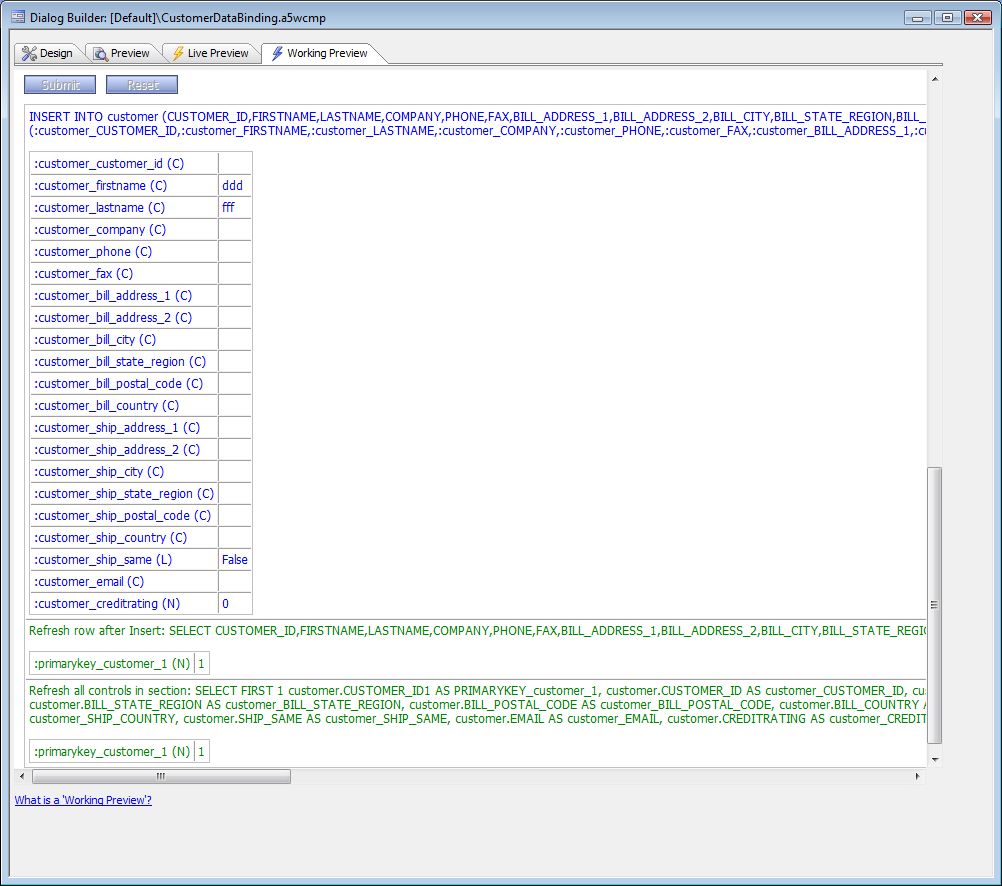This screenshot has height=886, width=1002.
Task: Click the Preview tab magnifier icon
Action: click(100, 54)
